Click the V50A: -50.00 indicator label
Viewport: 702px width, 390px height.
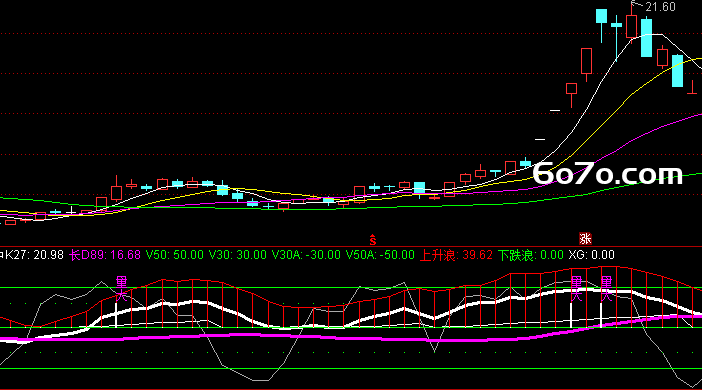(x=380, y=255)
